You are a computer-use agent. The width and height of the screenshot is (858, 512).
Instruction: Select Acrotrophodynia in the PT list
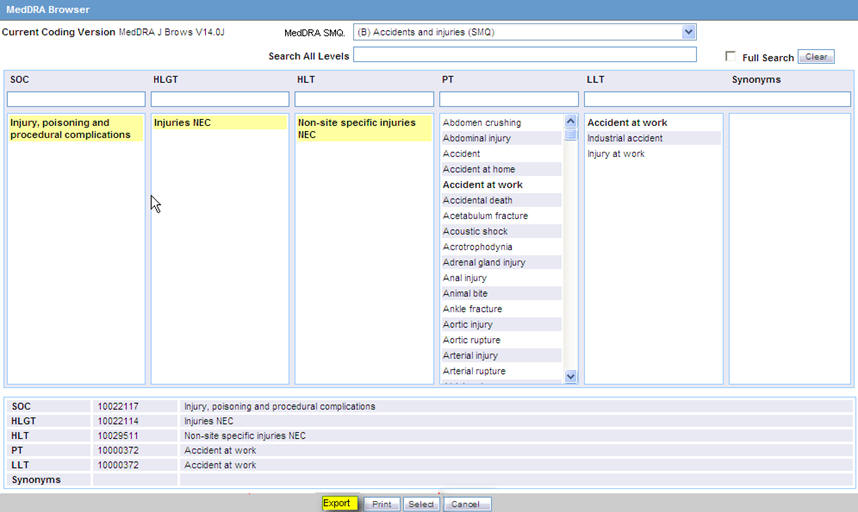click(477, 247)
